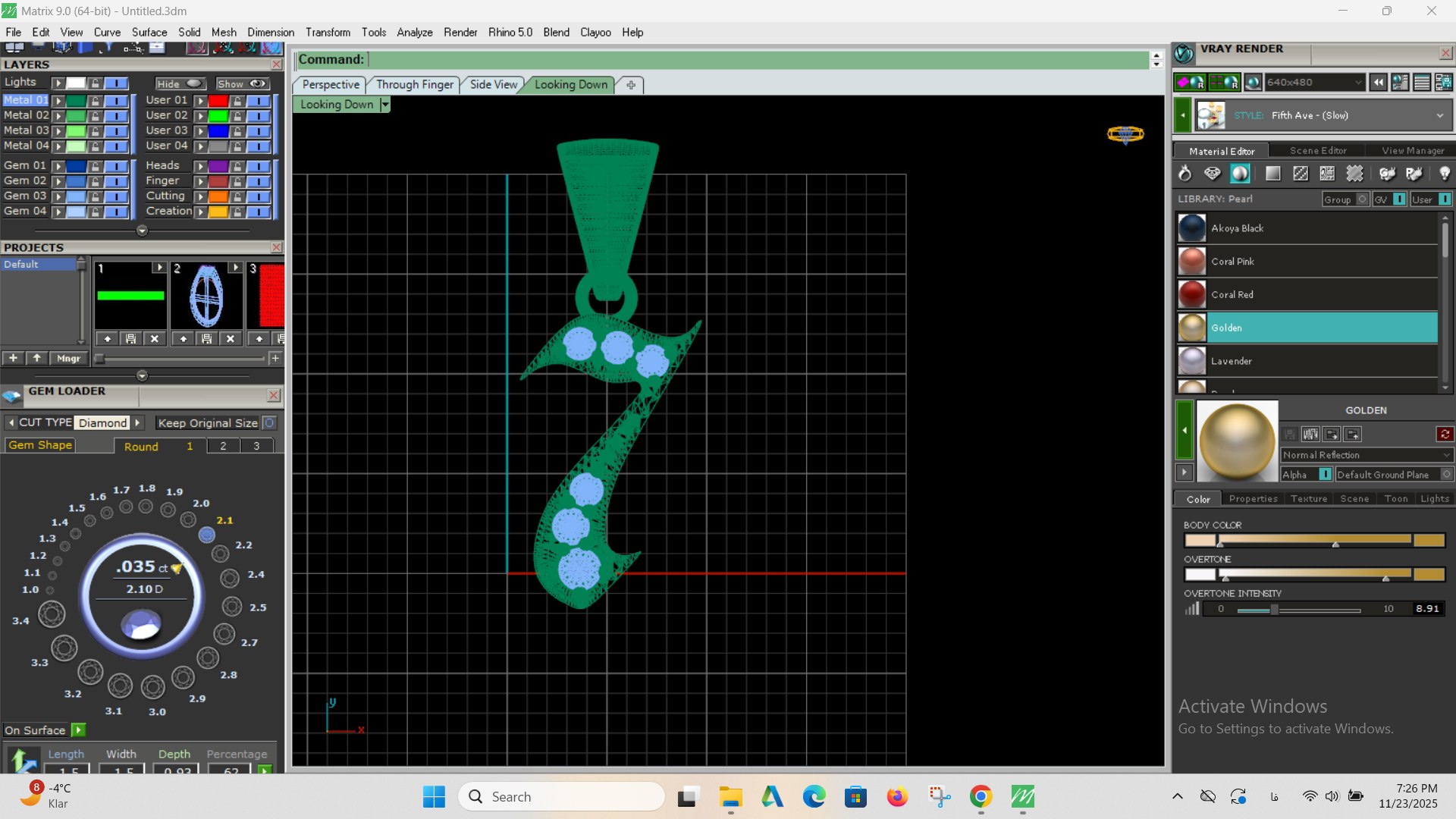1456x819 pixels.
Task: Click the four-viewport render button
Action: pyautogui.click(x=1224, y=82)
